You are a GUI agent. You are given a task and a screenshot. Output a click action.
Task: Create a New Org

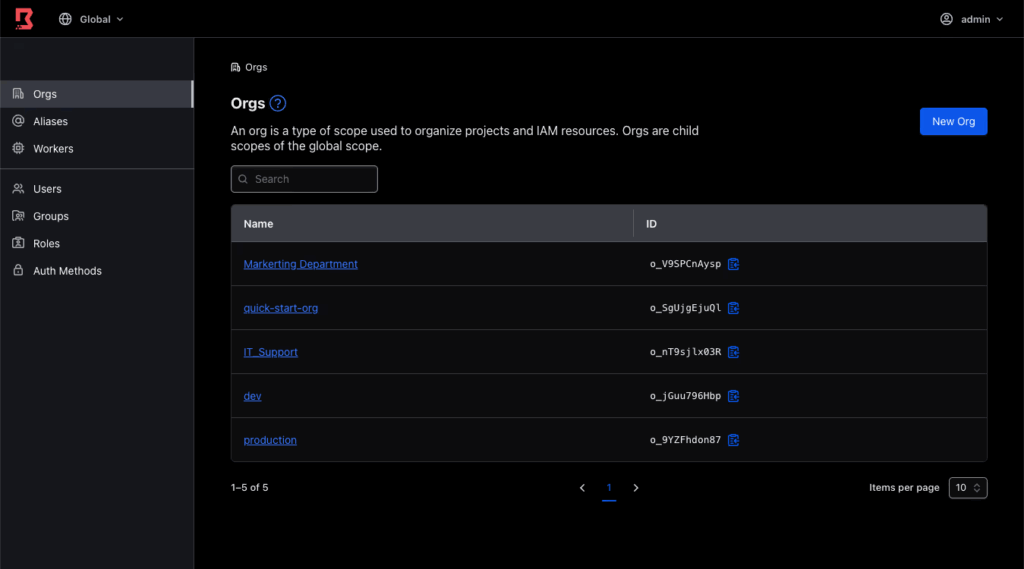(953, 121)
